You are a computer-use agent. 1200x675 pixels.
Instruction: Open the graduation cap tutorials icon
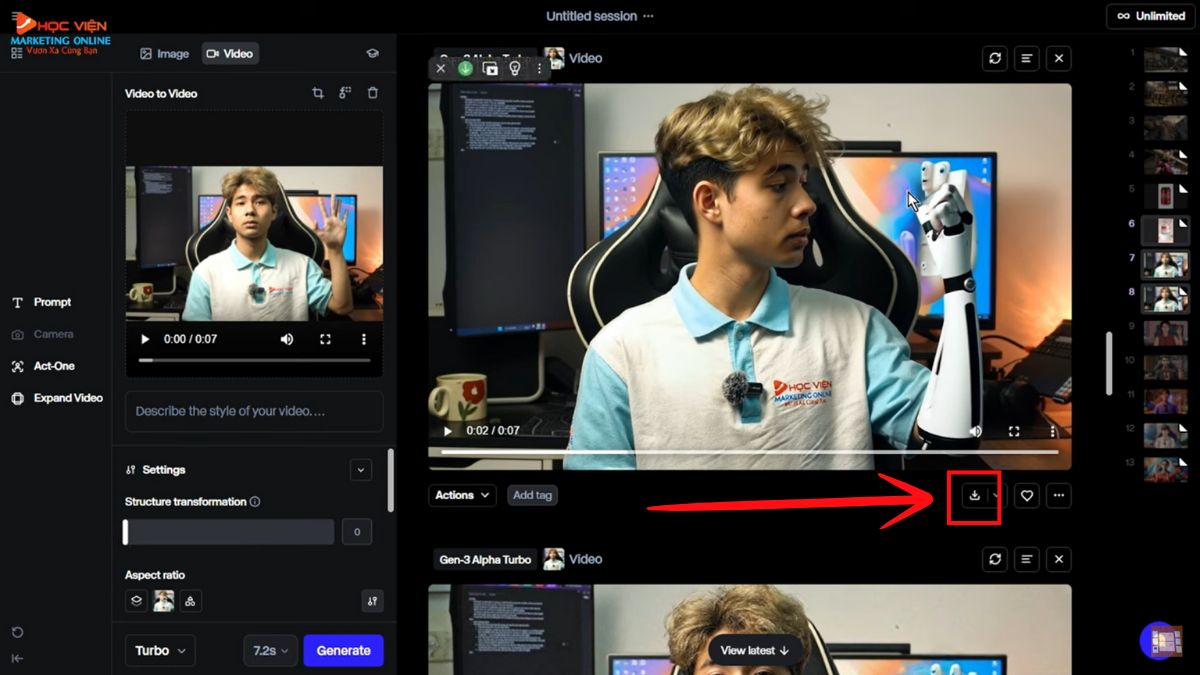point(372,54)
